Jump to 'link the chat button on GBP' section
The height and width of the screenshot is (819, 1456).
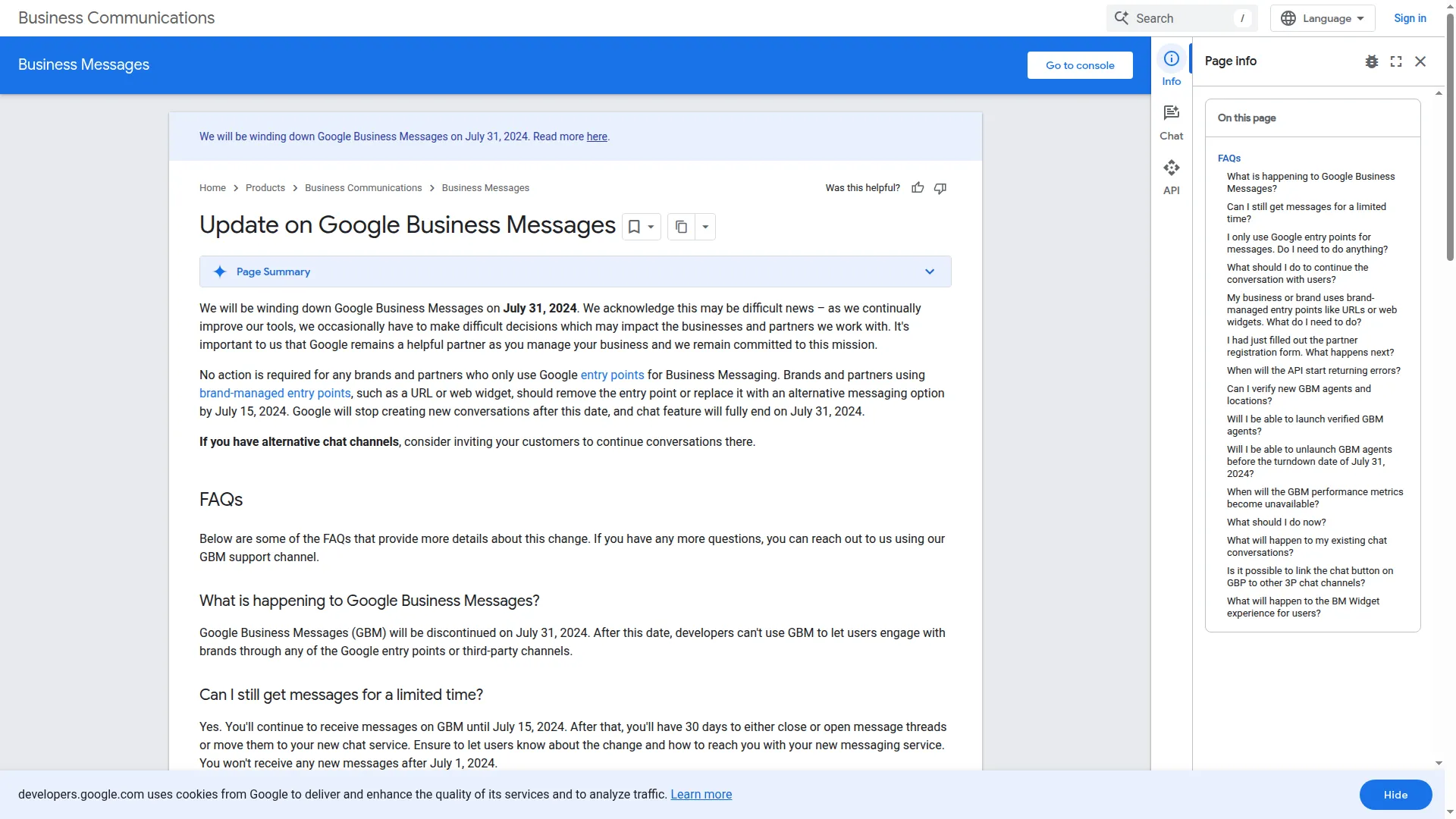[x=1310, y=577]
